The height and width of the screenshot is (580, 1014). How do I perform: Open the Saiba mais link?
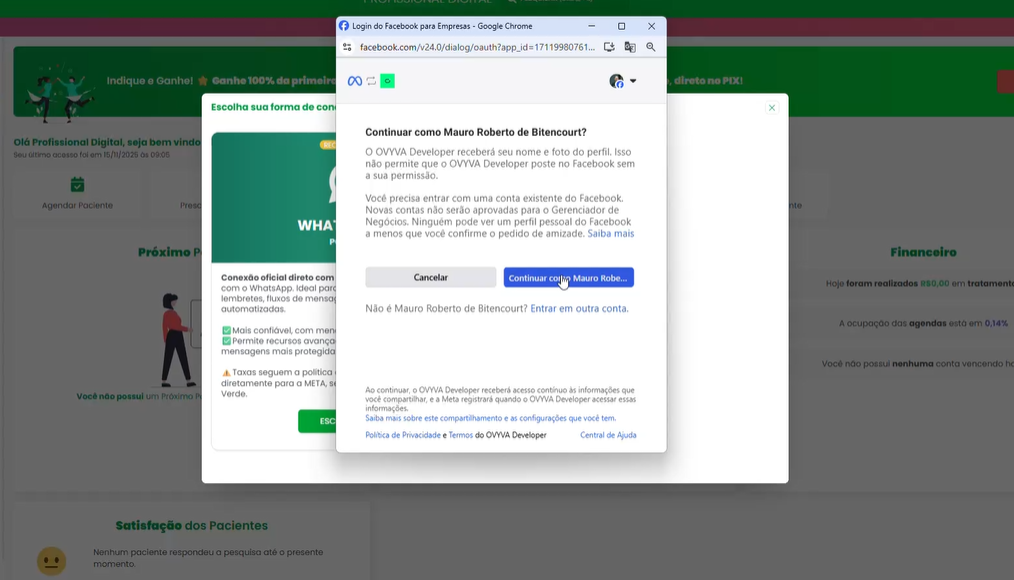[x=610, y=233]
